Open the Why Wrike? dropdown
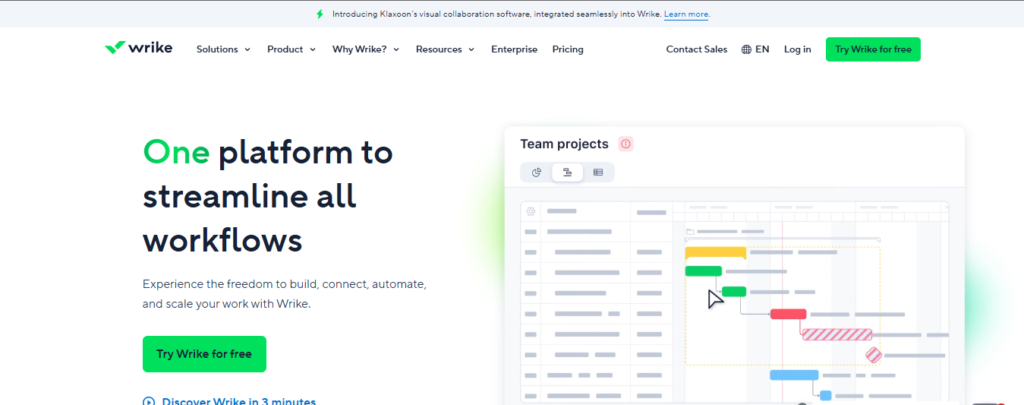Image resolution: width=1024 pixels, height=405 pixels. click(366, 49)
